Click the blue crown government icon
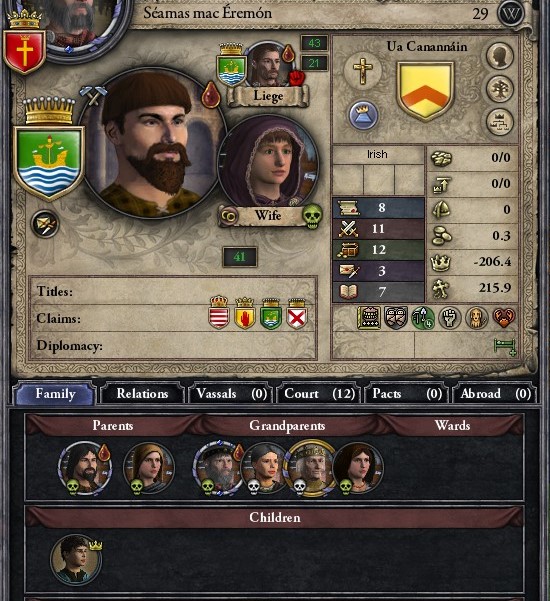This screenshot has width=550, height=601. pos(363,115)
